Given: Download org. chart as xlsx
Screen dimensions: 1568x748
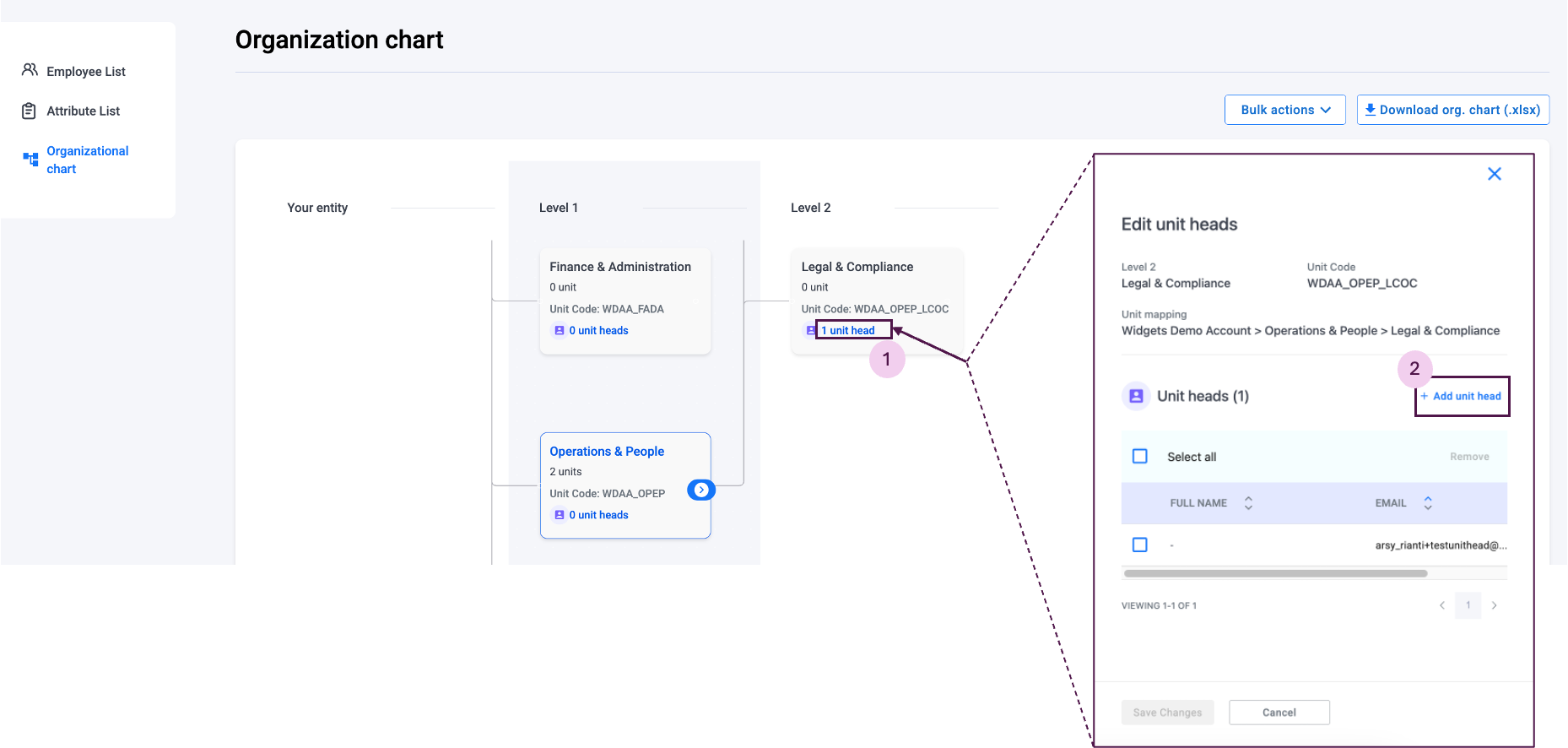Looking at the screenshot, I should [1452, 110].
